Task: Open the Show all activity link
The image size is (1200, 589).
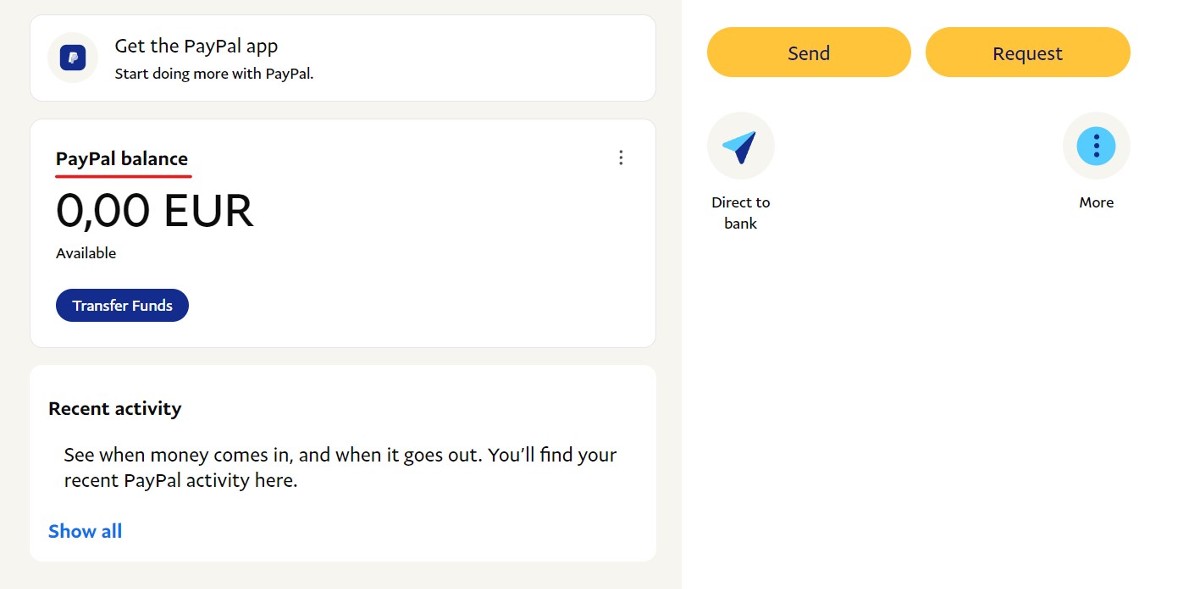Action: point(85,531)
